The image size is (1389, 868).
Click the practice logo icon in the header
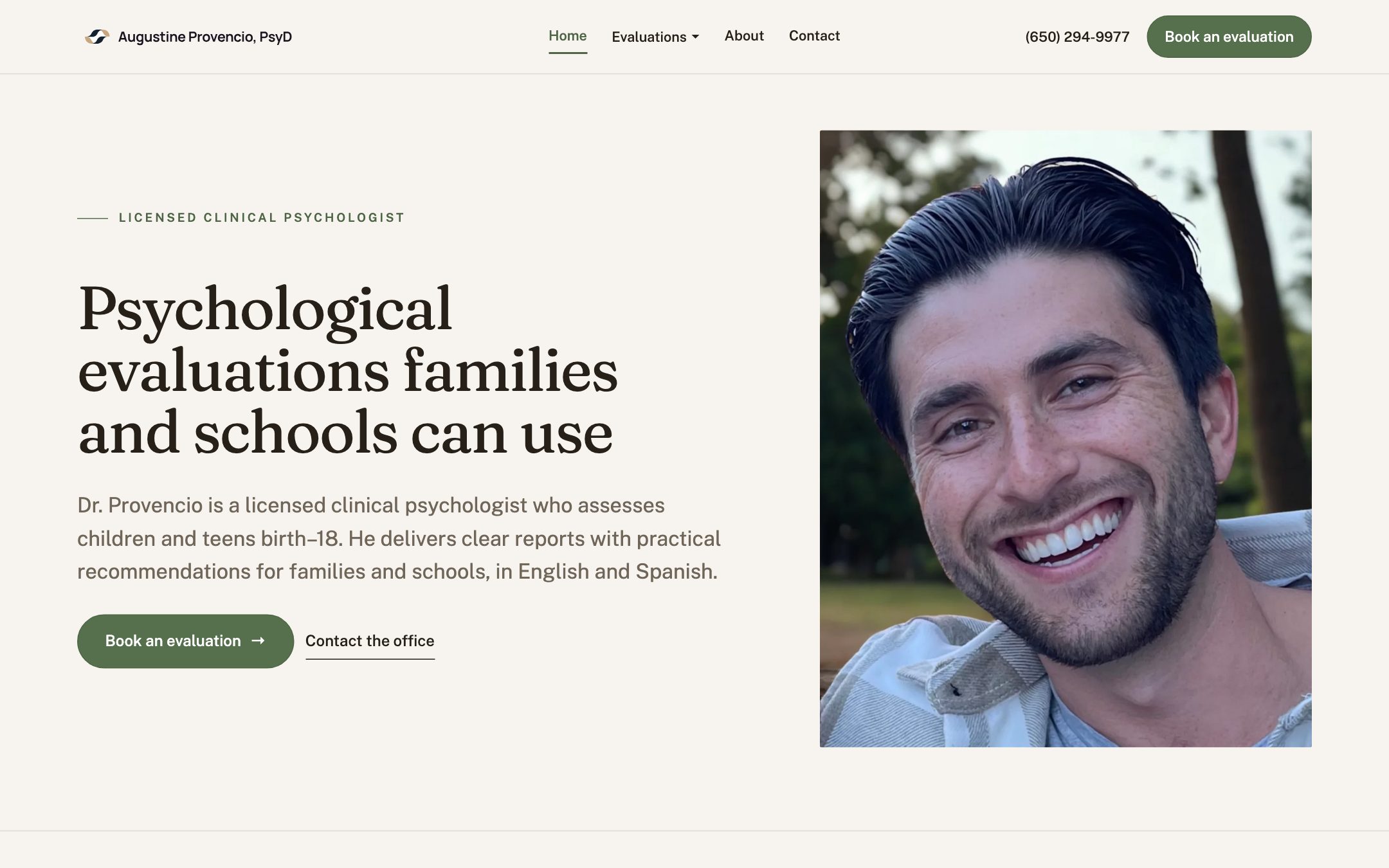click(x=97, y=37)
